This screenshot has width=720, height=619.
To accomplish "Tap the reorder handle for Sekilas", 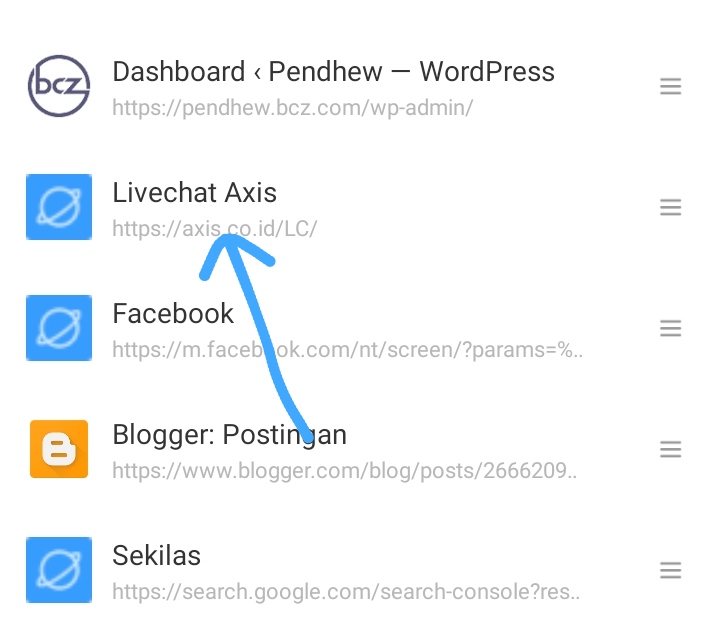I will (670, 571).
